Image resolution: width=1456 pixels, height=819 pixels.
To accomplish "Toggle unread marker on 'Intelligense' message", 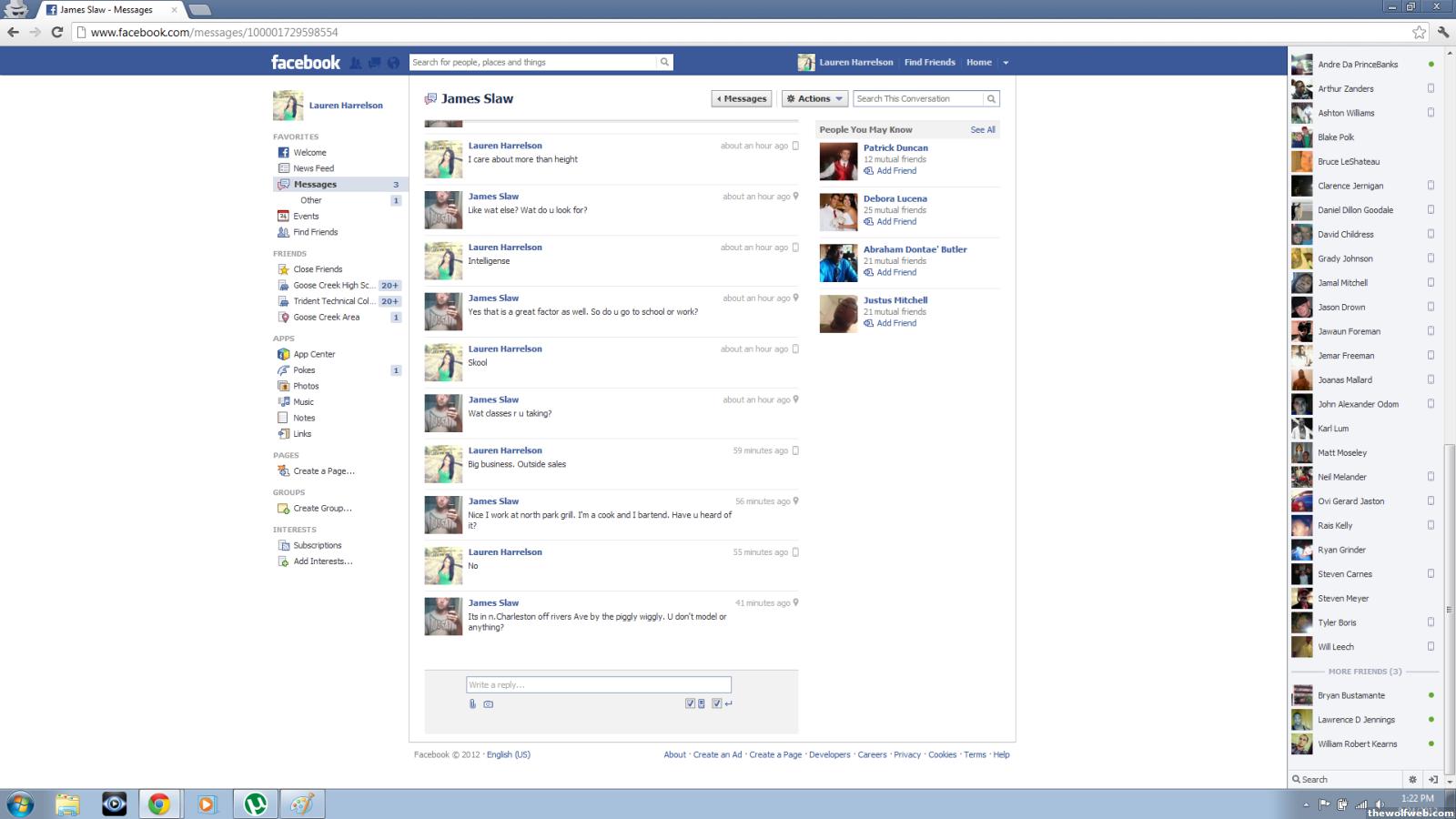I will (795, 248).
